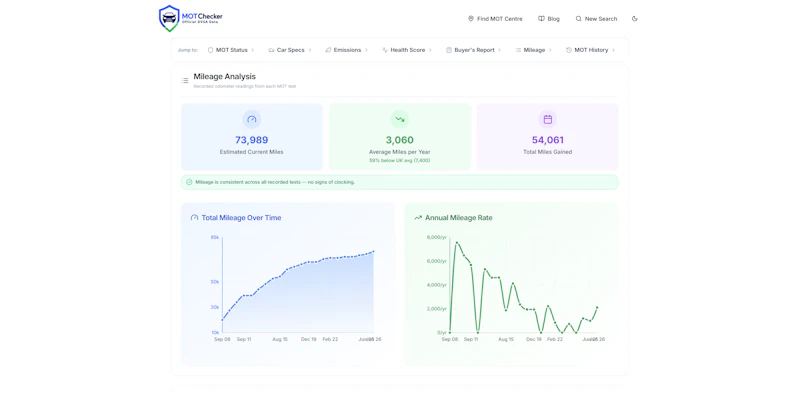Screen dimensions: 800x393
Task: Click the book icon next to Blog
Action: (x=541, y=18)
